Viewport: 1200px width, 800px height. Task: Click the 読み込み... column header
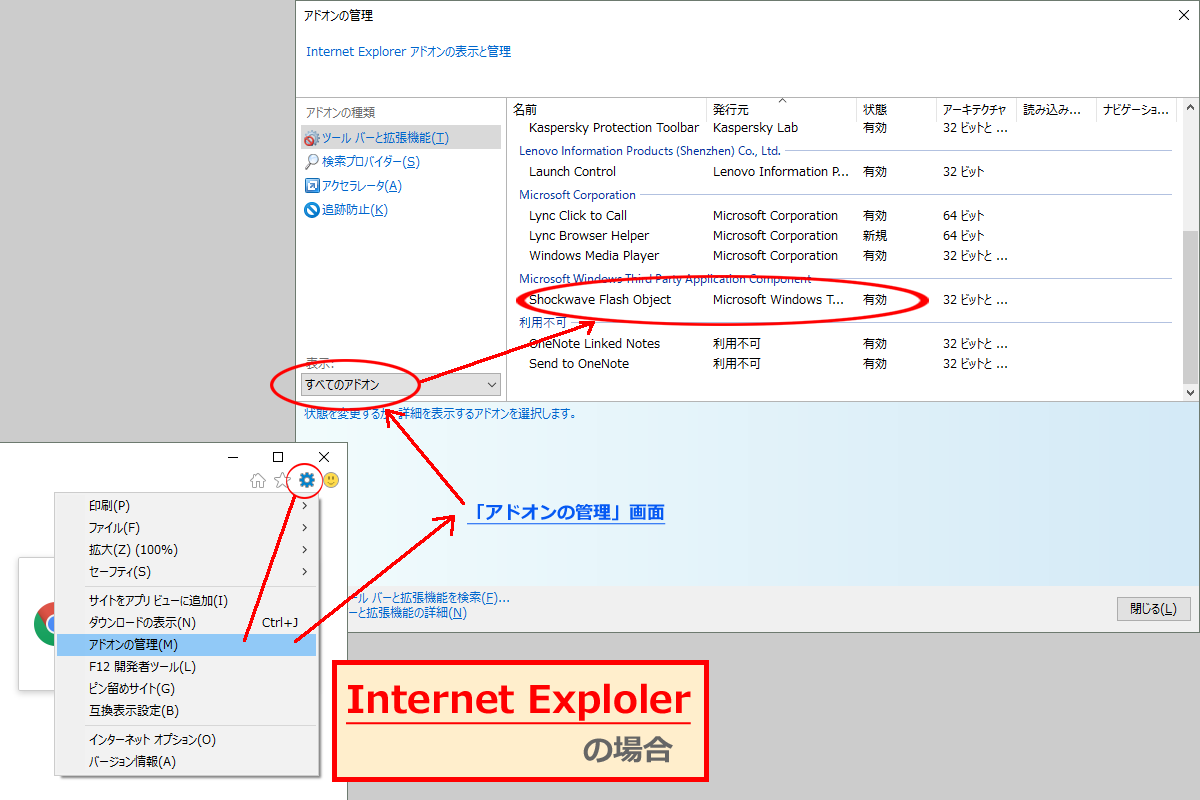click(1057, 109)
